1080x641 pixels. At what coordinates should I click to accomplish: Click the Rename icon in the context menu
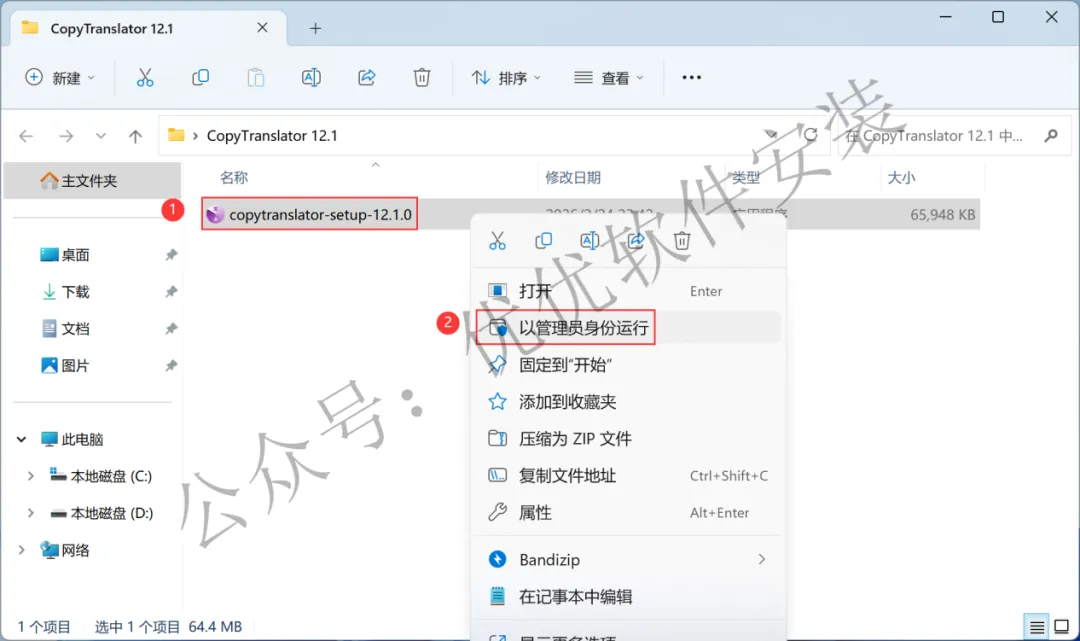click(590, 240)
